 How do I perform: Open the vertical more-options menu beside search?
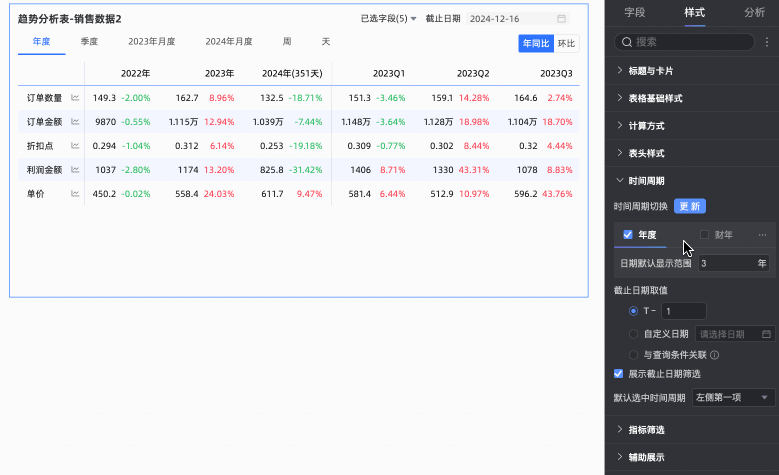767,42
